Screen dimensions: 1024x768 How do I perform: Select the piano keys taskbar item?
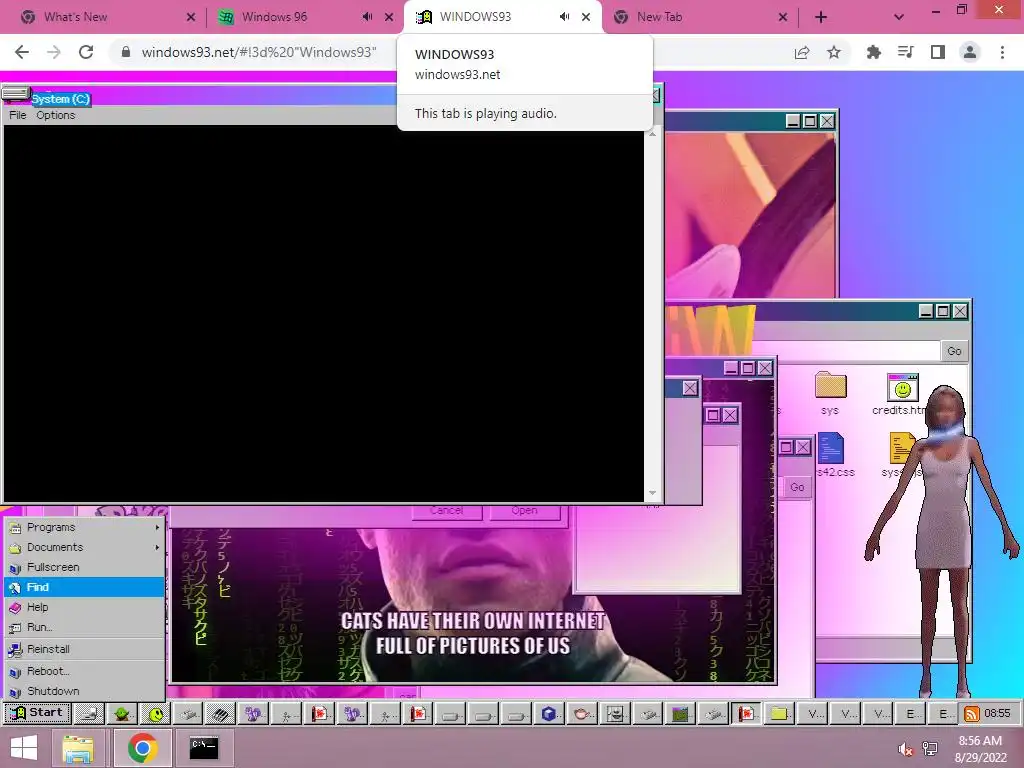(221, 714)
